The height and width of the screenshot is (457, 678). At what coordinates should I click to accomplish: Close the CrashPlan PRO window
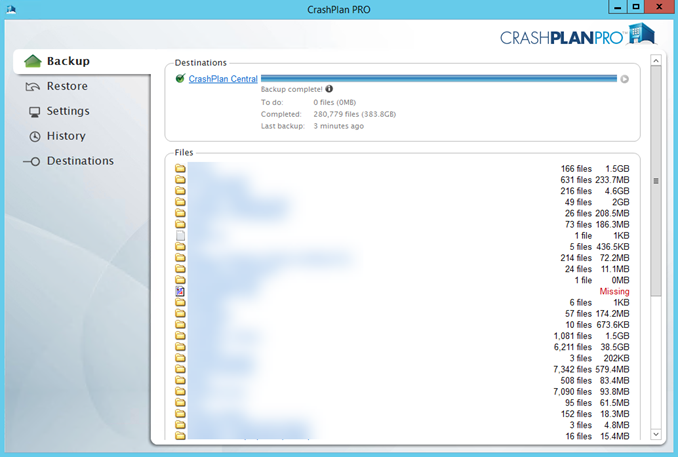tap(659, 7)
